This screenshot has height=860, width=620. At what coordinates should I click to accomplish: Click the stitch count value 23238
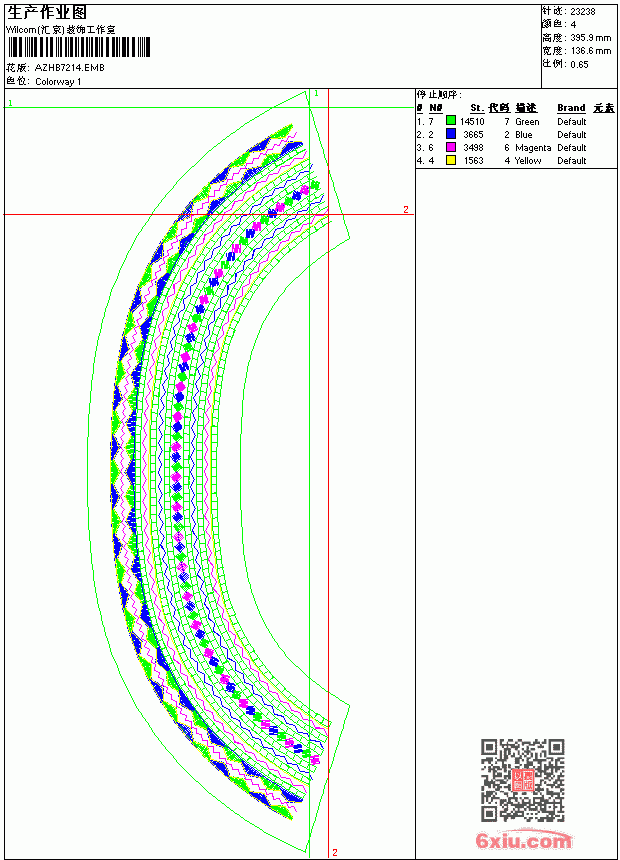pos(583,12)
